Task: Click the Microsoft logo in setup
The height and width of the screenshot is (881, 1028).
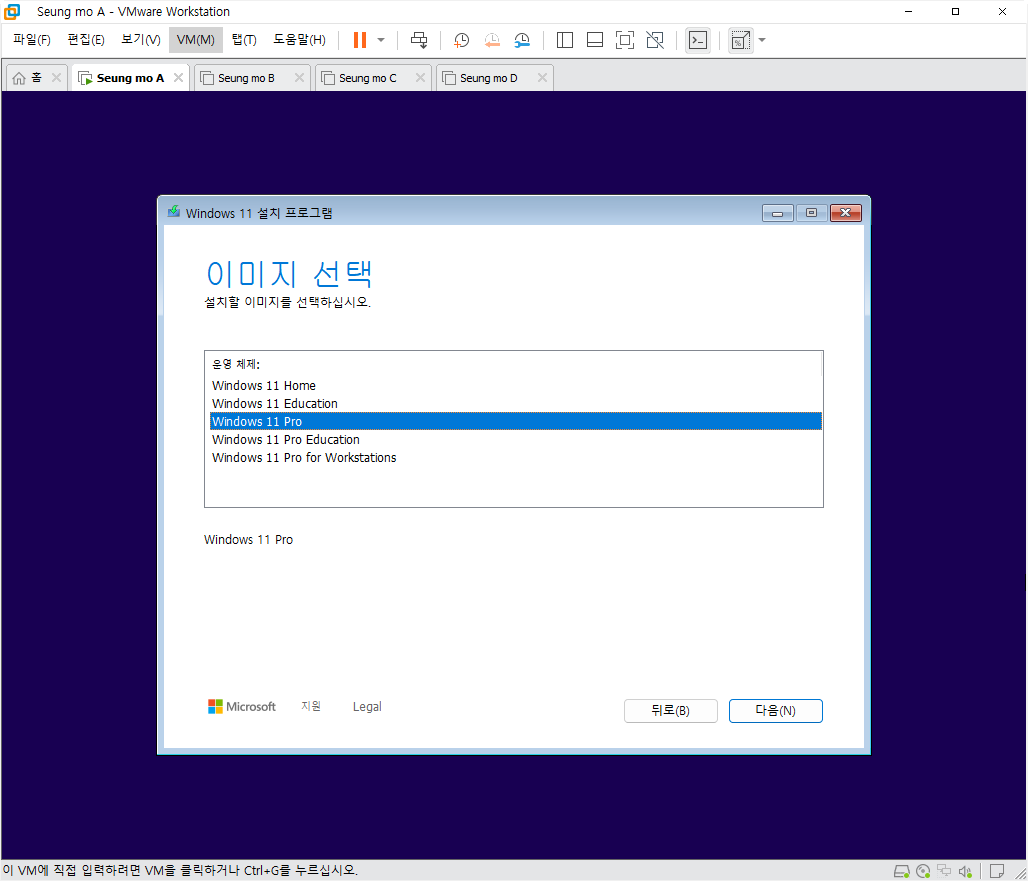Action: pos(241,707)
